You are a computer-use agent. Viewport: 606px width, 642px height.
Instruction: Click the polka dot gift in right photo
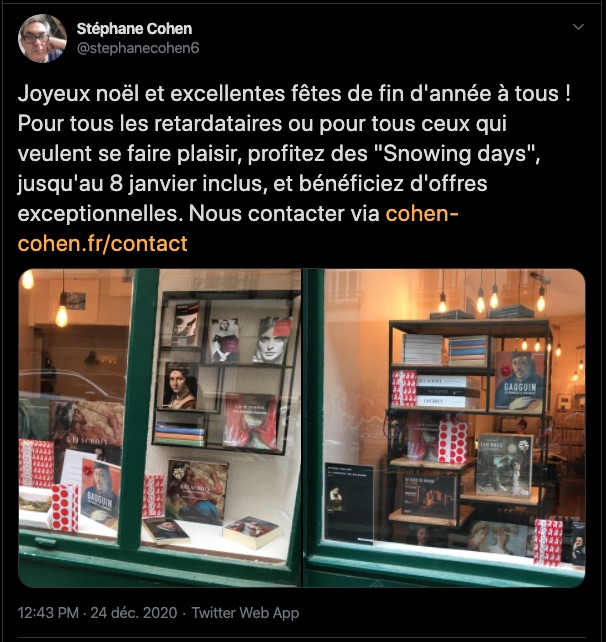point(453,442)
